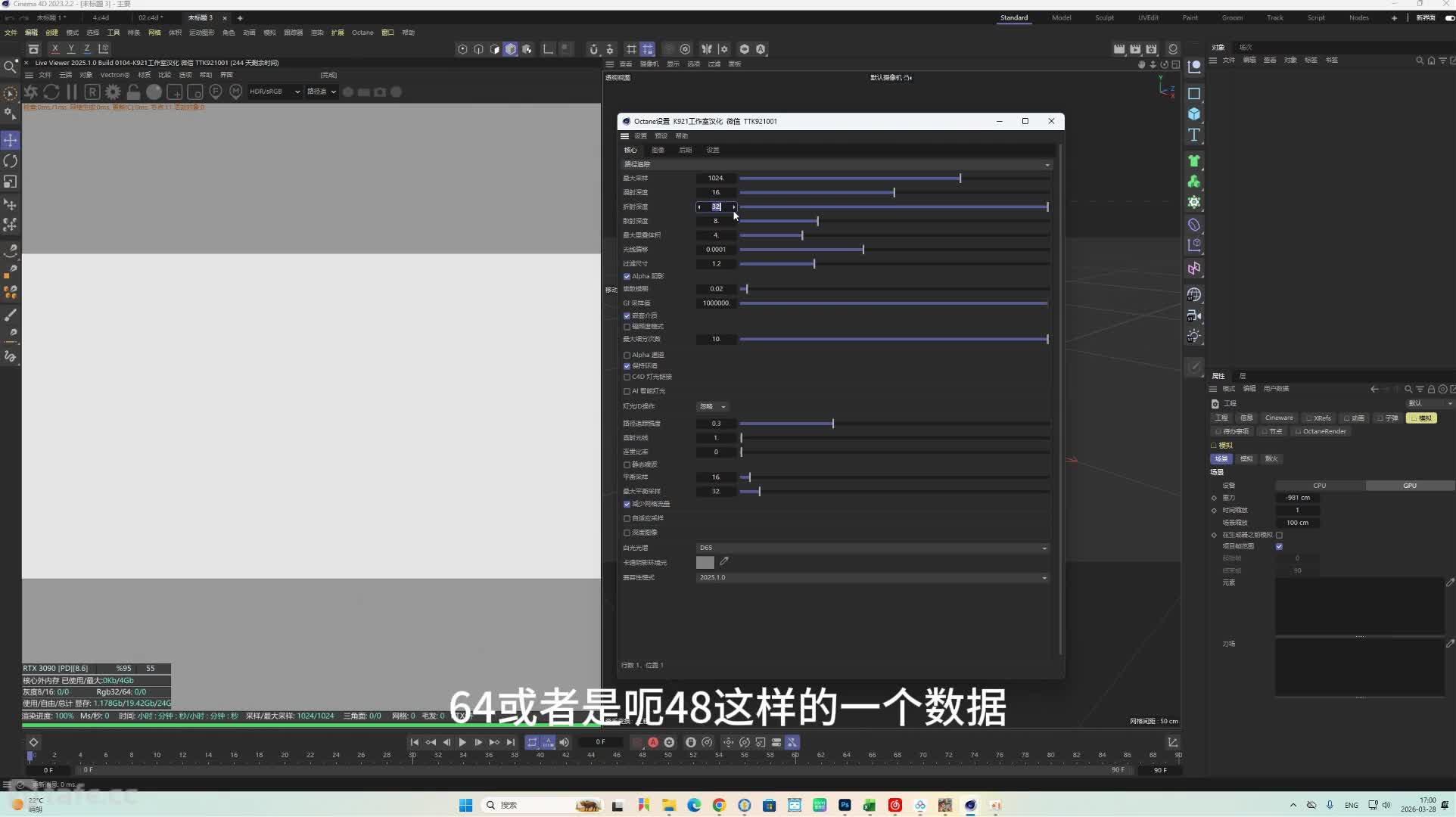Image resolution: width=1456 pixels, height=817 pixels.
Task: Click the -981 cm gravity field
Action: tap(1297, 498)
